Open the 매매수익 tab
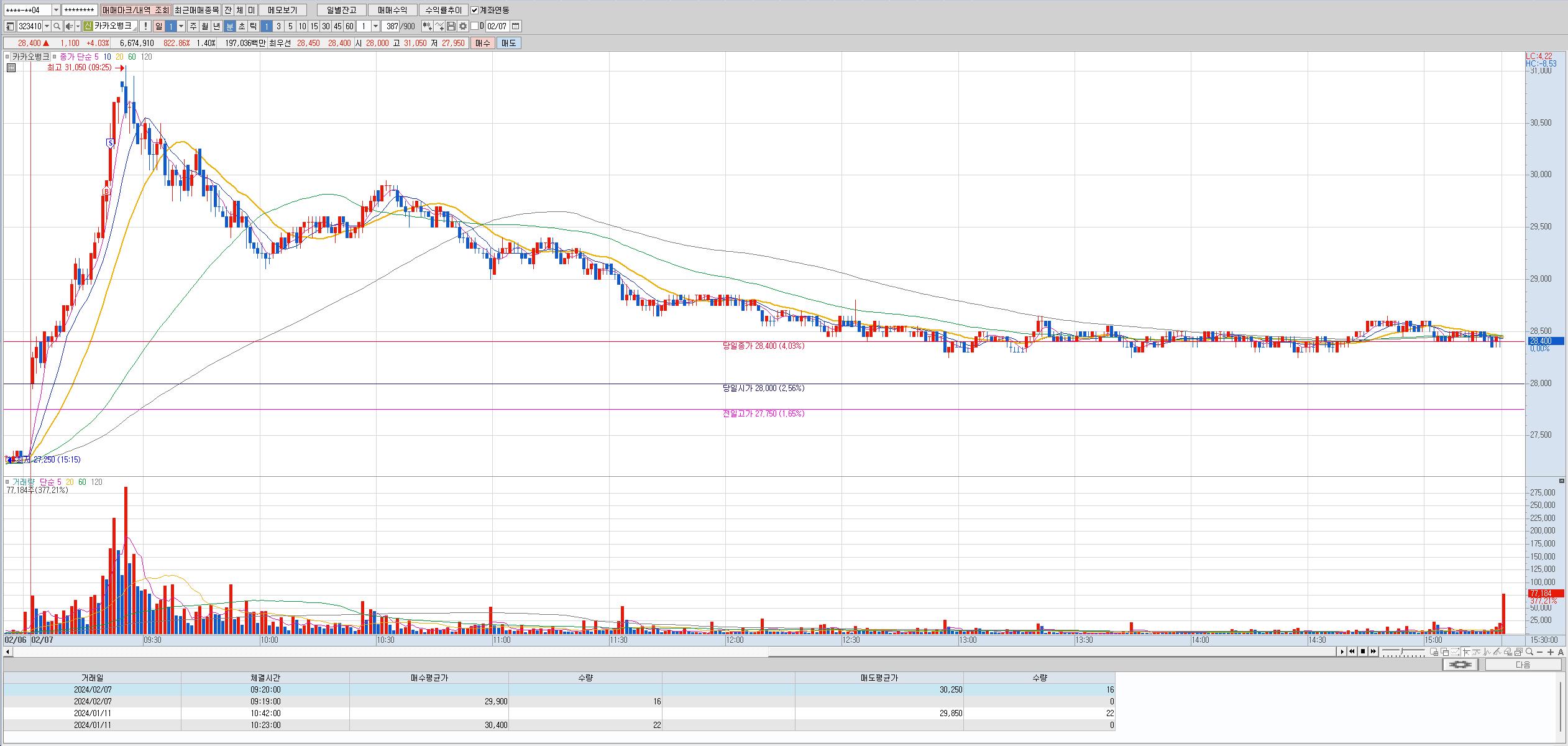The height and width of the screenshot is (746, 1568). click(x=392, y=10)
